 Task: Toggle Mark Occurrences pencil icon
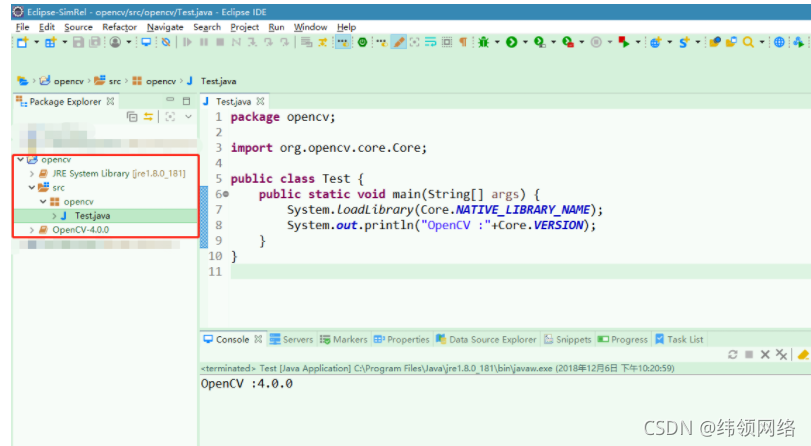click(x=399, y=42)
